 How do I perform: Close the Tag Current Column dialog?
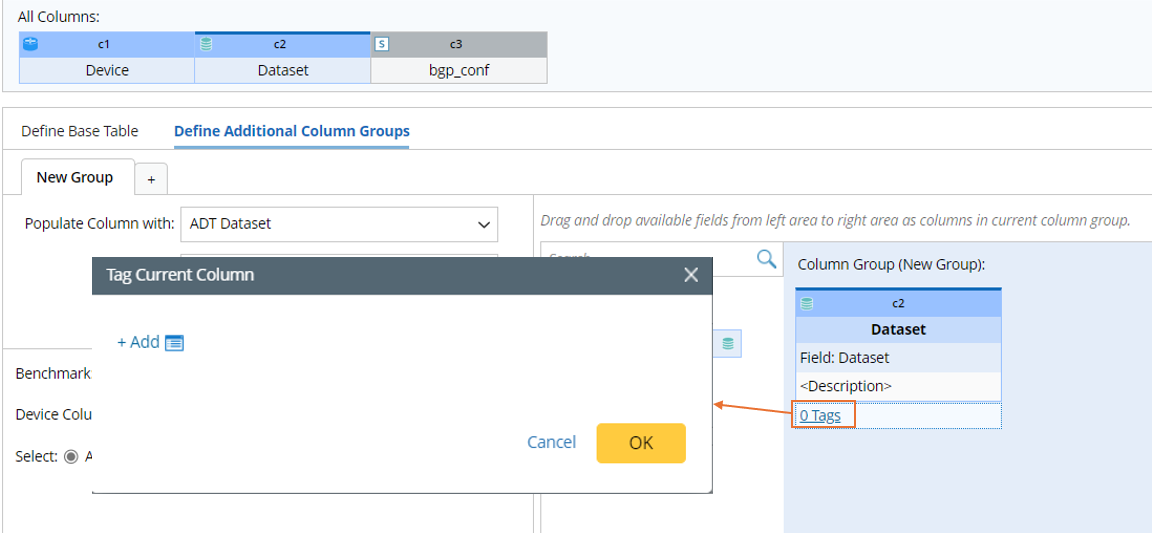pyautogui.click(x=691, y=275)
